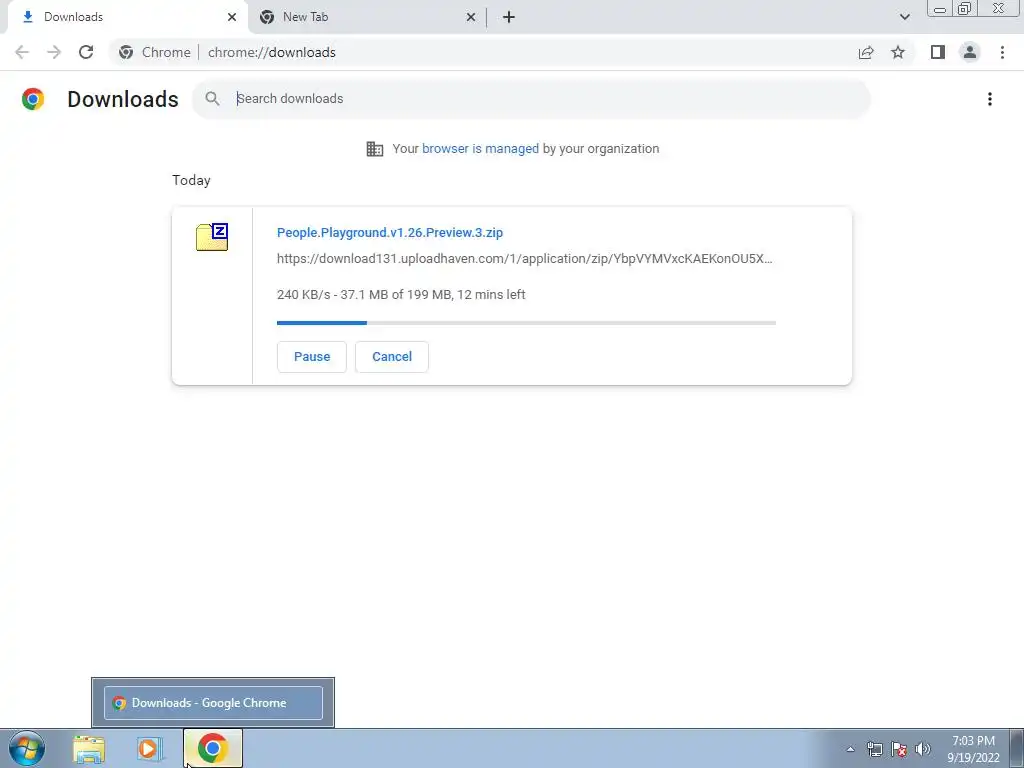1024x768 pixels.
Task: Show hidden system tray icons
Action: (x=850, y=749)
